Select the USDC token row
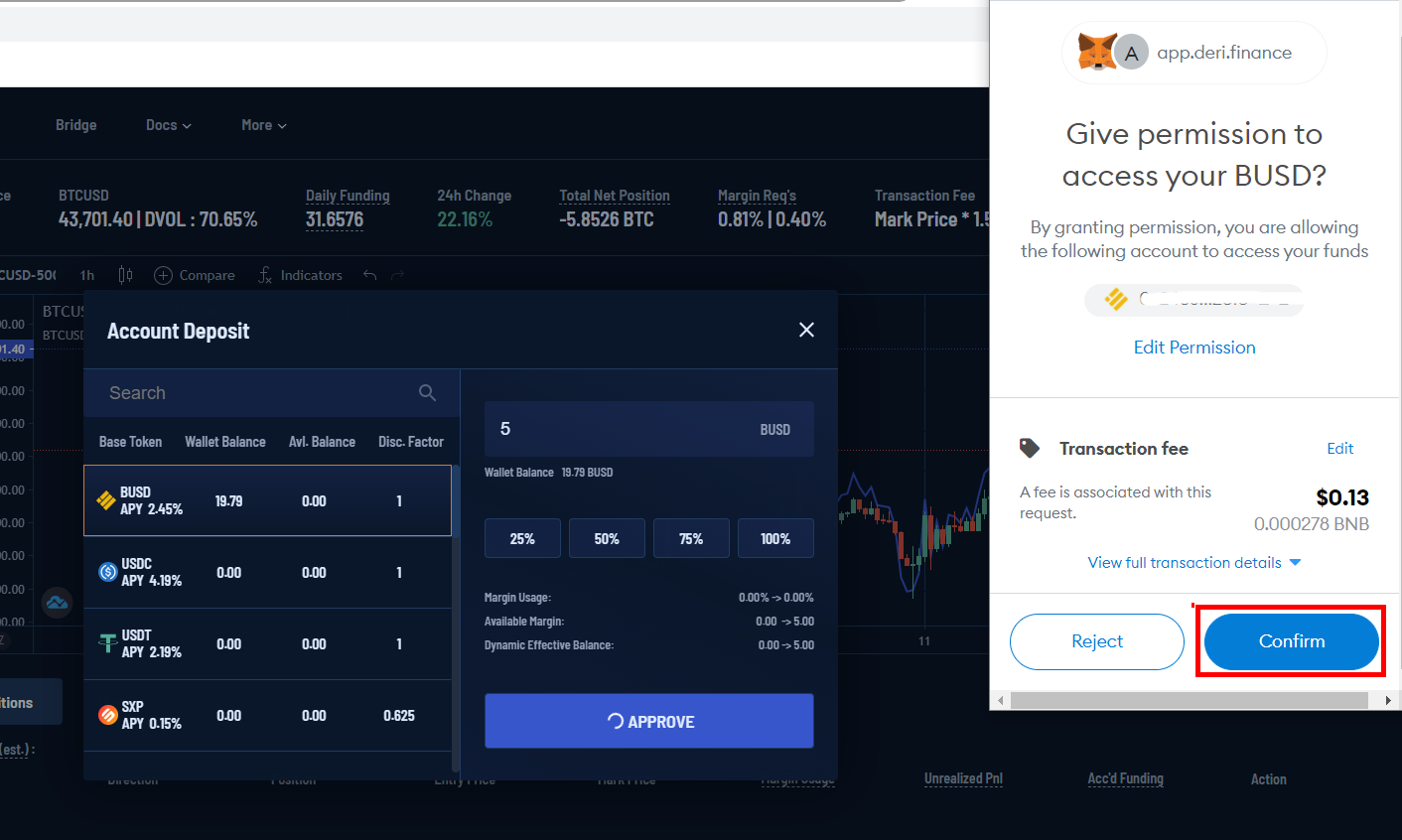The width and height of the screenshot is (1402, 840). [x=268, y=572]
